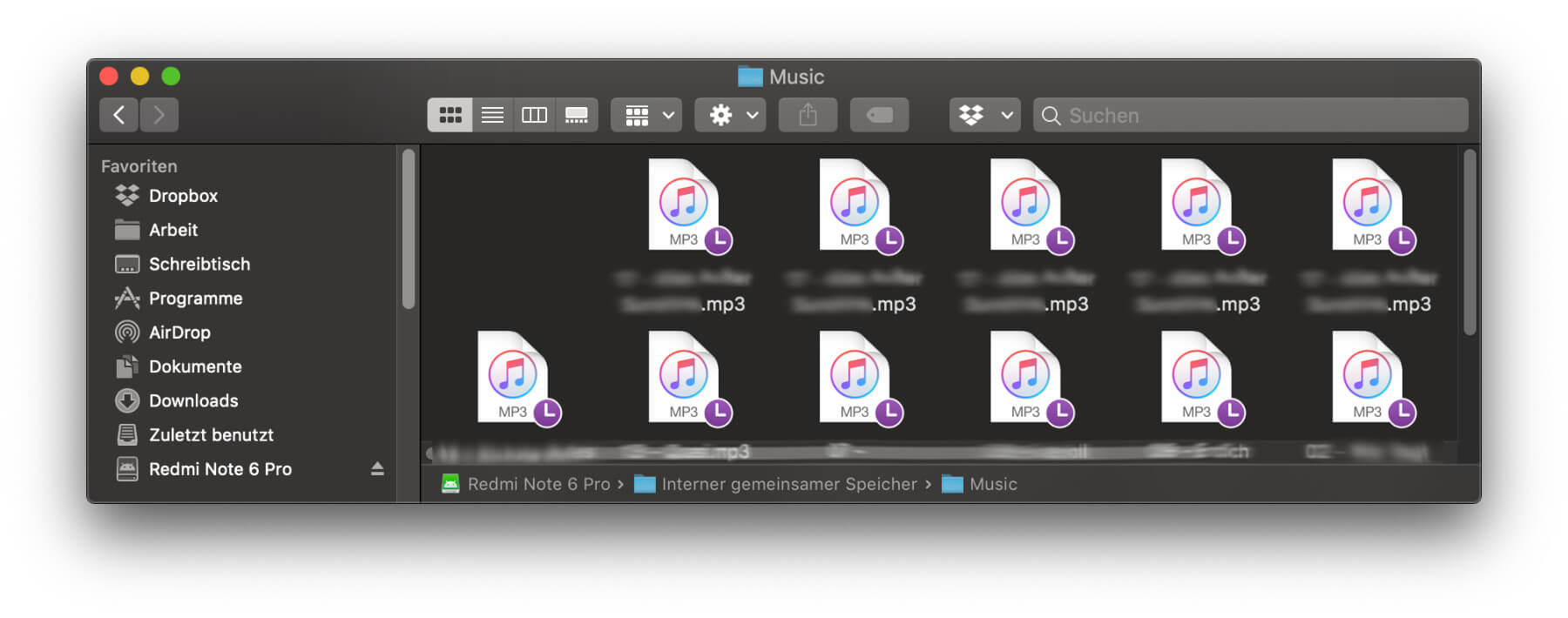The width and height of the screenshot is (1568, 618).
Task: Click Interner gemeinsamer Speicher in path bar
Action: click(x=788, y=484)
